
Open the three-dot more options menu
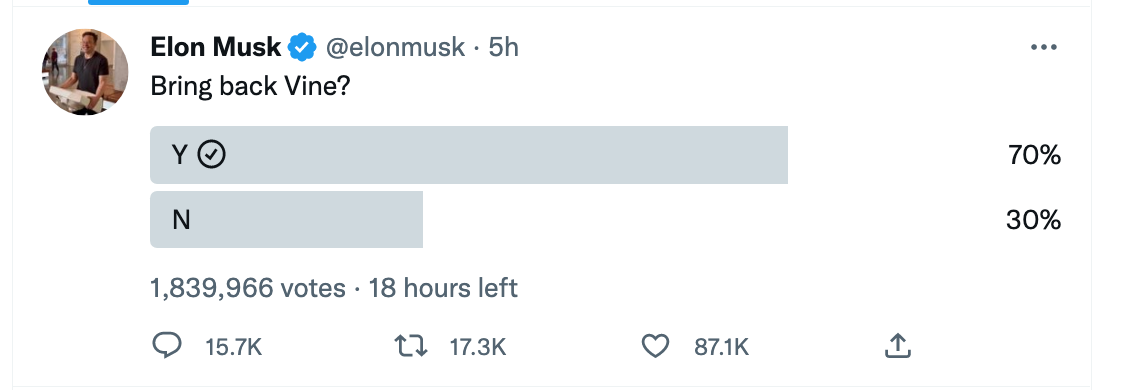click(1043, 48)
